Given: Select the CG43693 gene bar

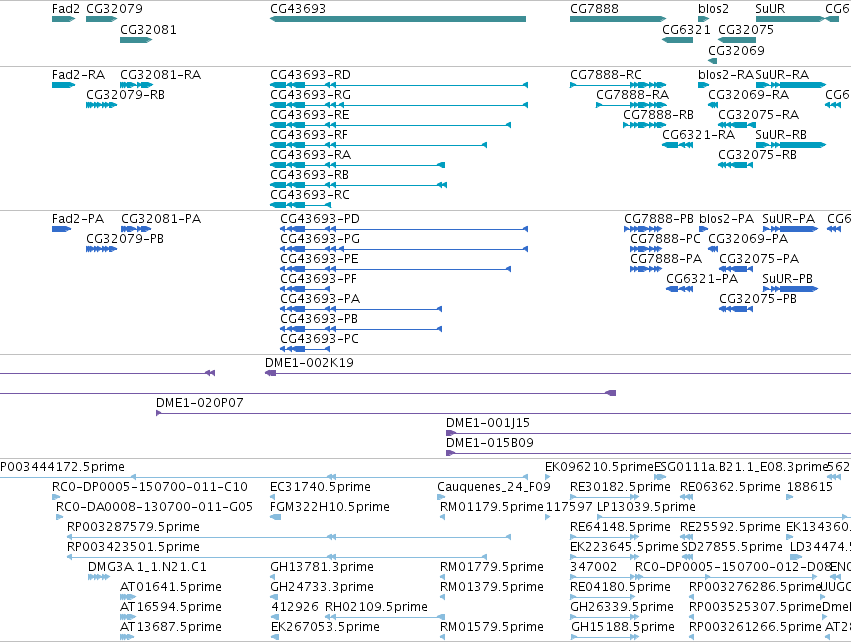Looking at the screenshot, I should pyautogui.click(x=398, y=19).
